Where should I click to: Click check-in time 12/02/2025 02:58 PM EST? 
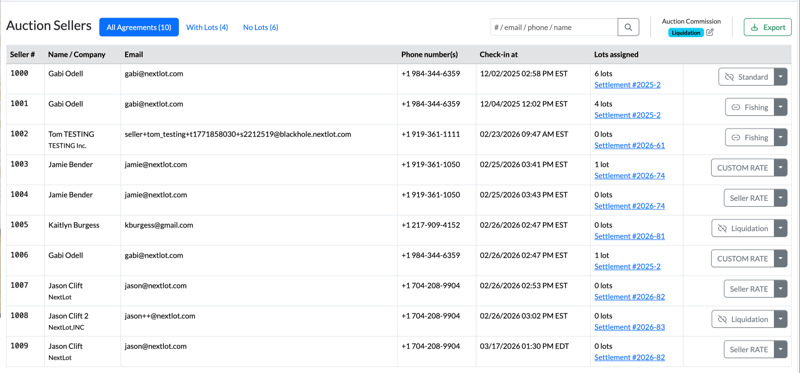click(x=523, y=73)
